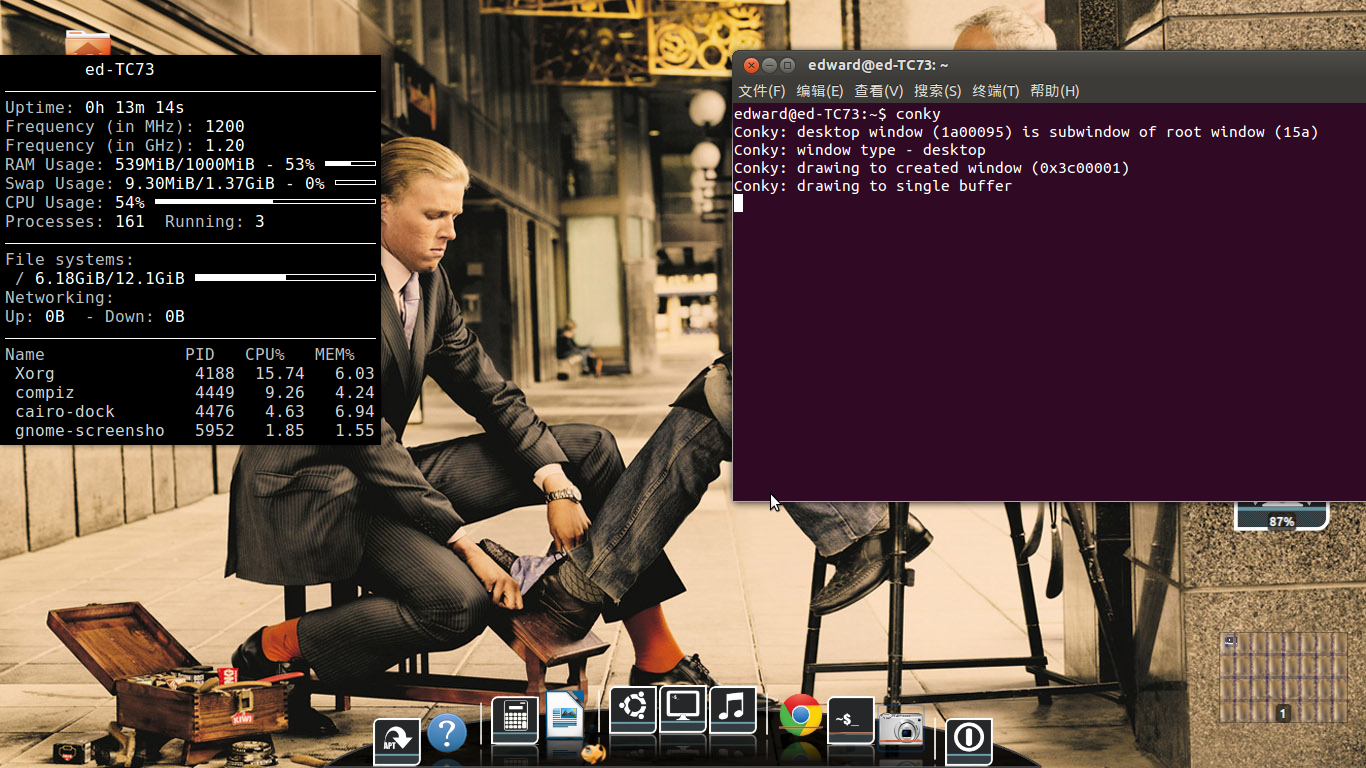Image resolution: width=1366 pixels, height=768 pixels.
Task: Open the ~$_ terminal dock icon
Action: (851, 720)
